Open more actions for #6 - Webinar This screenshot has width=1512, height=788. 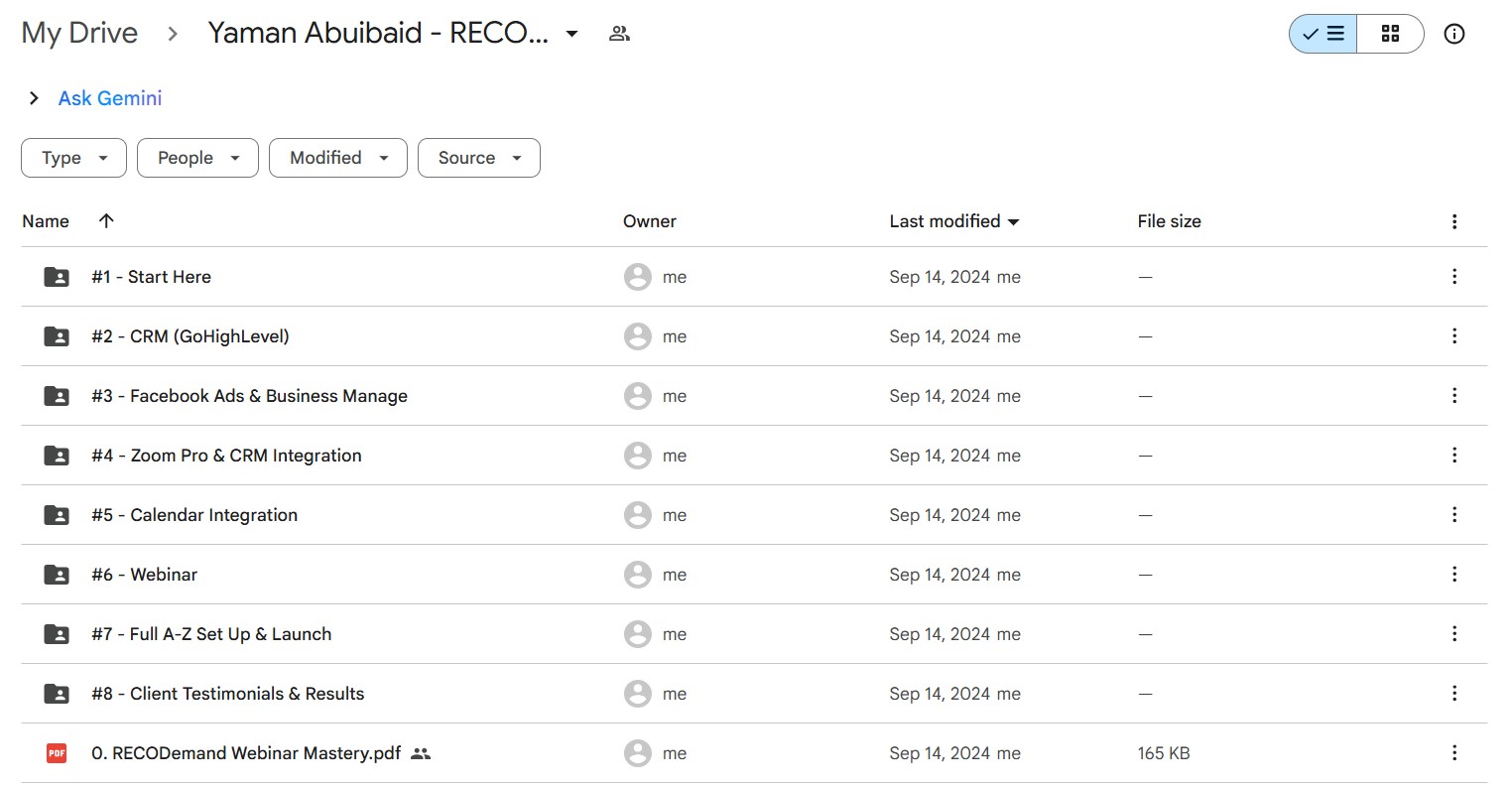[x=1454, y=575]
